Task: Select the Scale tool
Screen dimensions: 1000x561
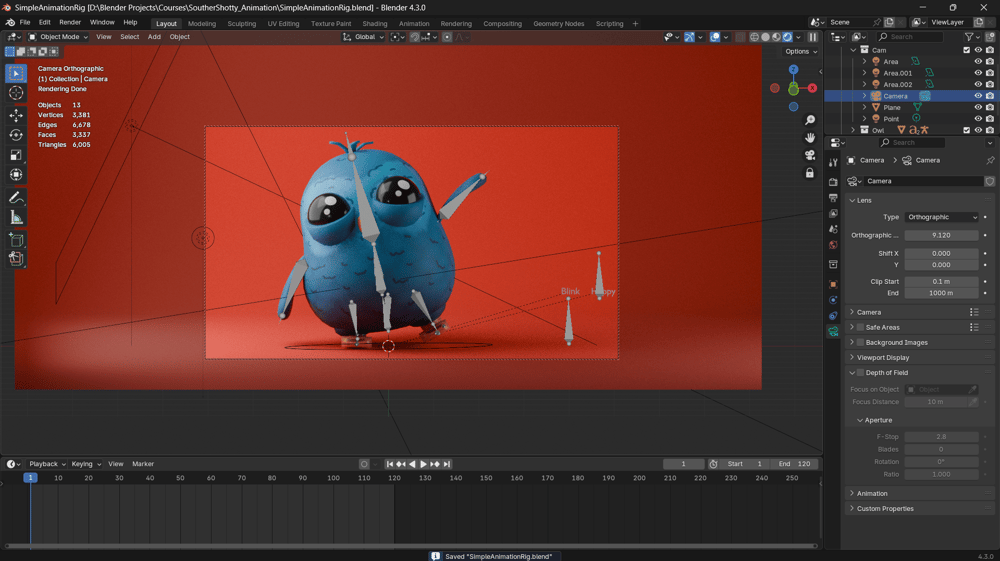Action: point(17,155)
